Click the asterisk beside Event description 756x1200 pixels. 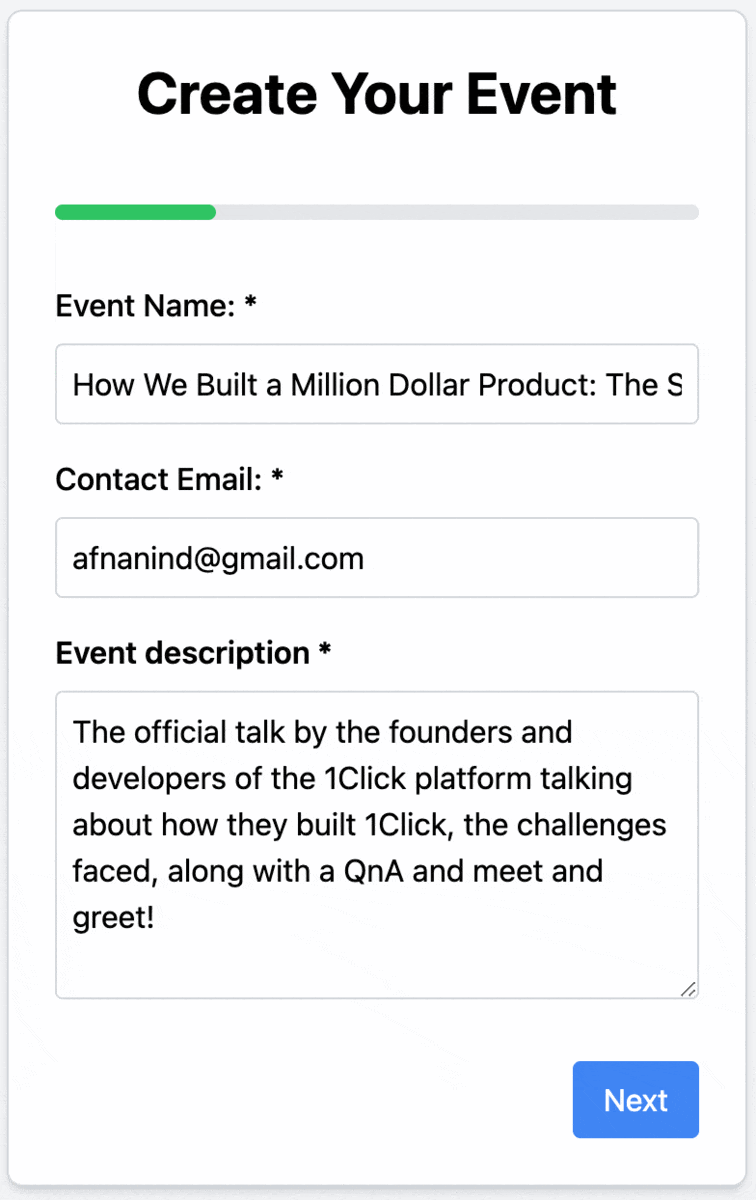[324, 651]
